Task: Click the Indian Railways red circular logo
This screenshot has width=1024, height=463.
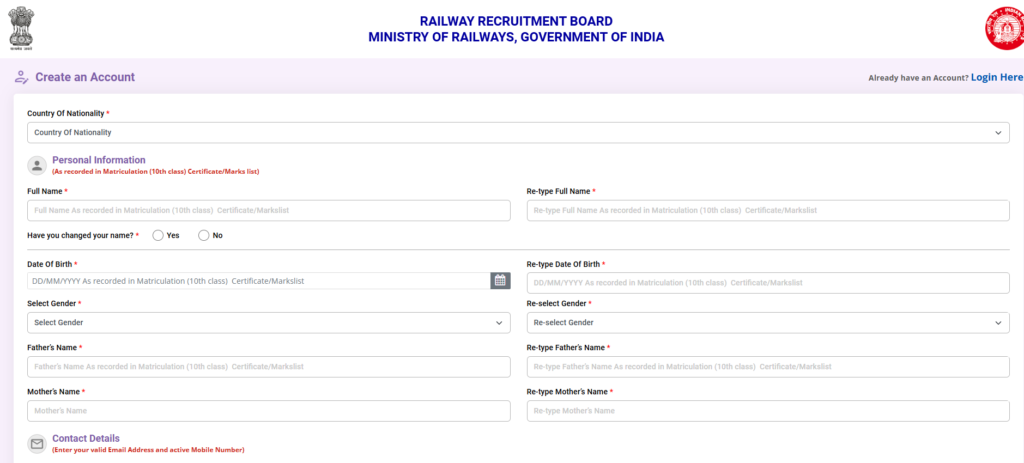Action: click(x=1004, y=28)
